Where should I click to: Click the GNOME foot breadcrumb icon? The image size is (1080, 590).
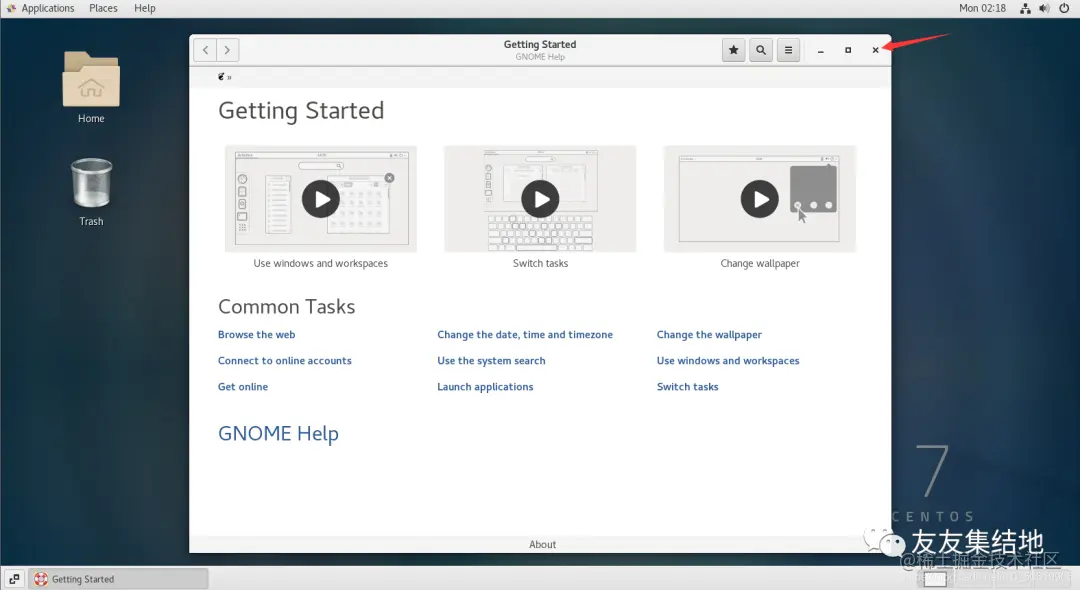pos(221,76)
